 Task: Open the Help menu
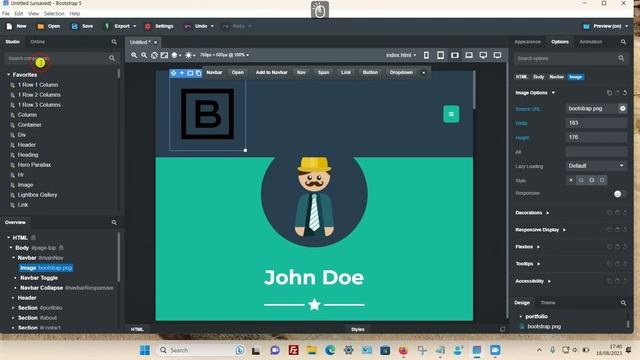[x=75, y=13]
